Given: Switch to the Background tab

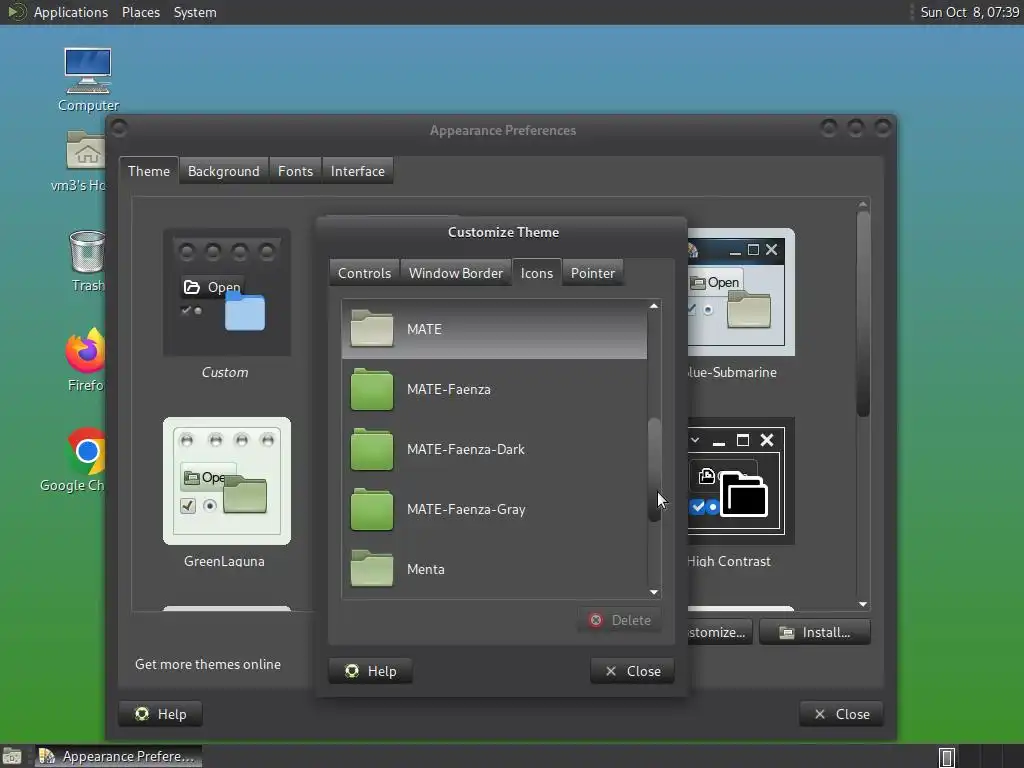Looking at the screenshot, I should [x=223, y=171].
